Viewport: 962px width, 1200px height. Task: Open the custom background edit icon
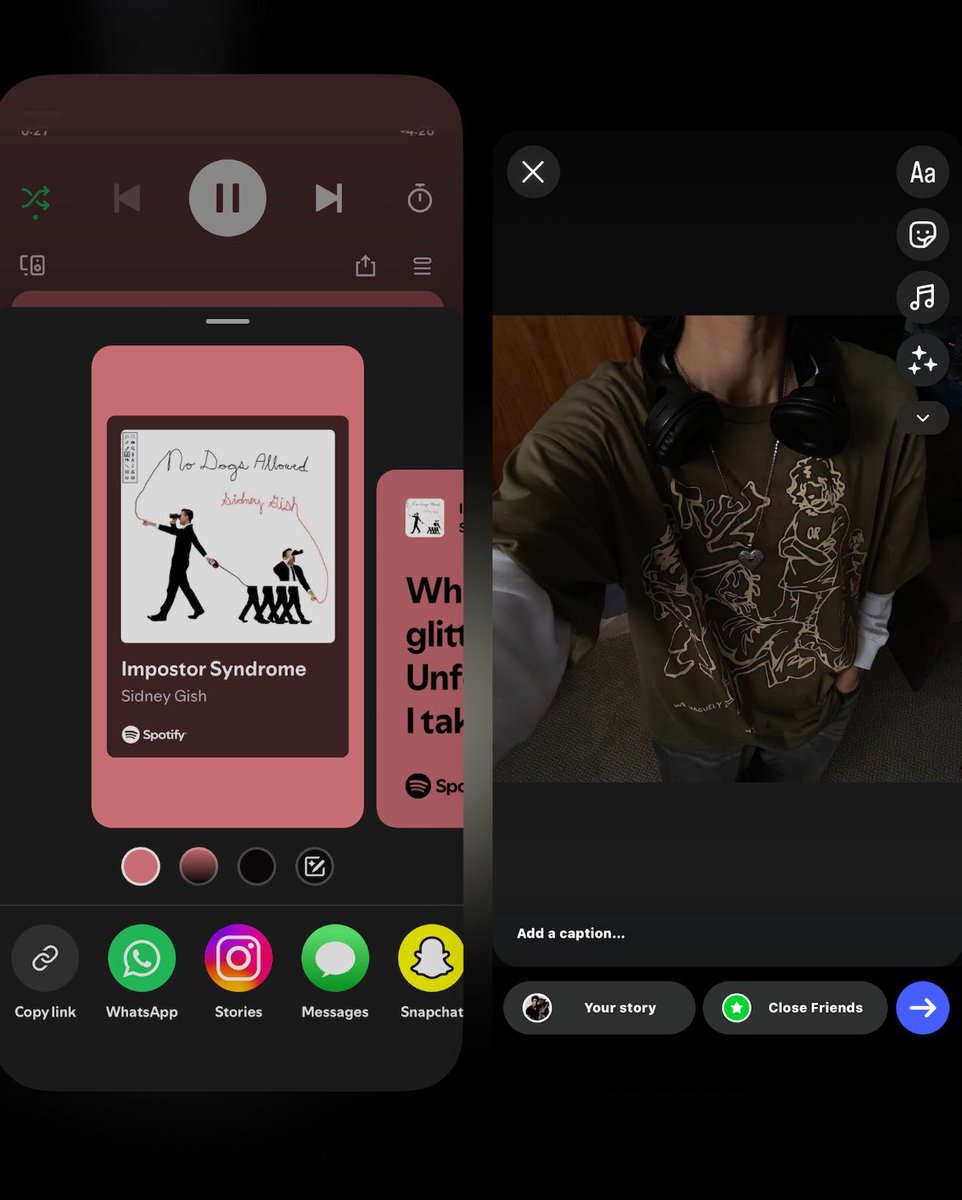(315, 866)
